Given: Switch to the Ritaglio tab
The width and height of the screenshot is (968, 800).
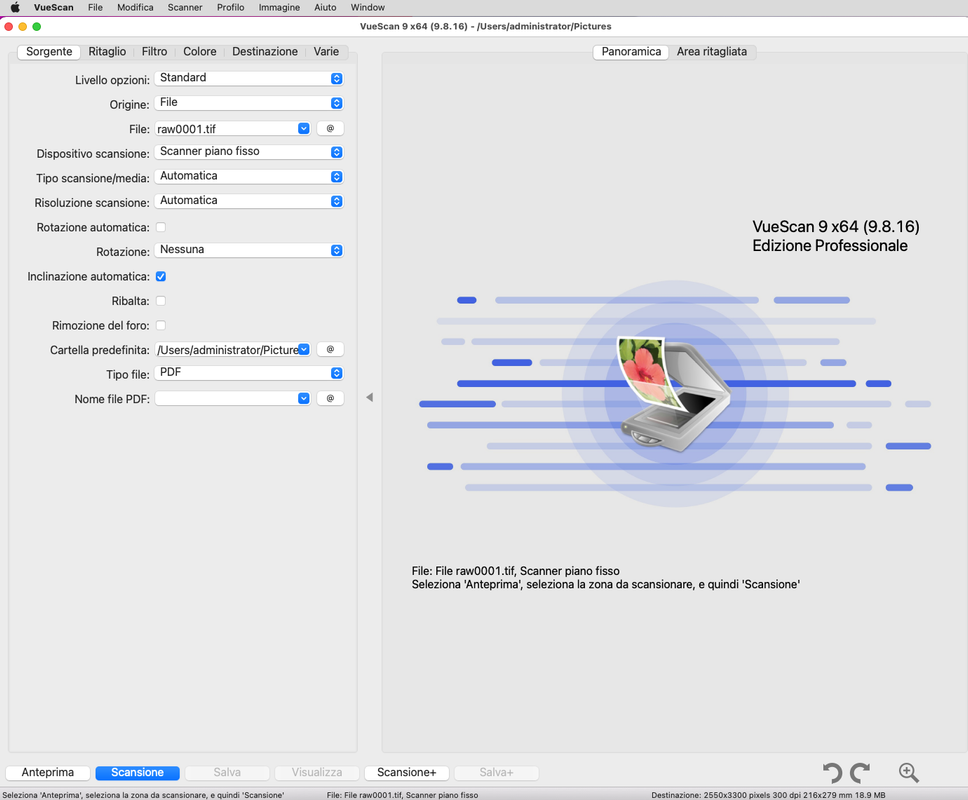Looking at the screenshot, I should click(x=107, y=52).
